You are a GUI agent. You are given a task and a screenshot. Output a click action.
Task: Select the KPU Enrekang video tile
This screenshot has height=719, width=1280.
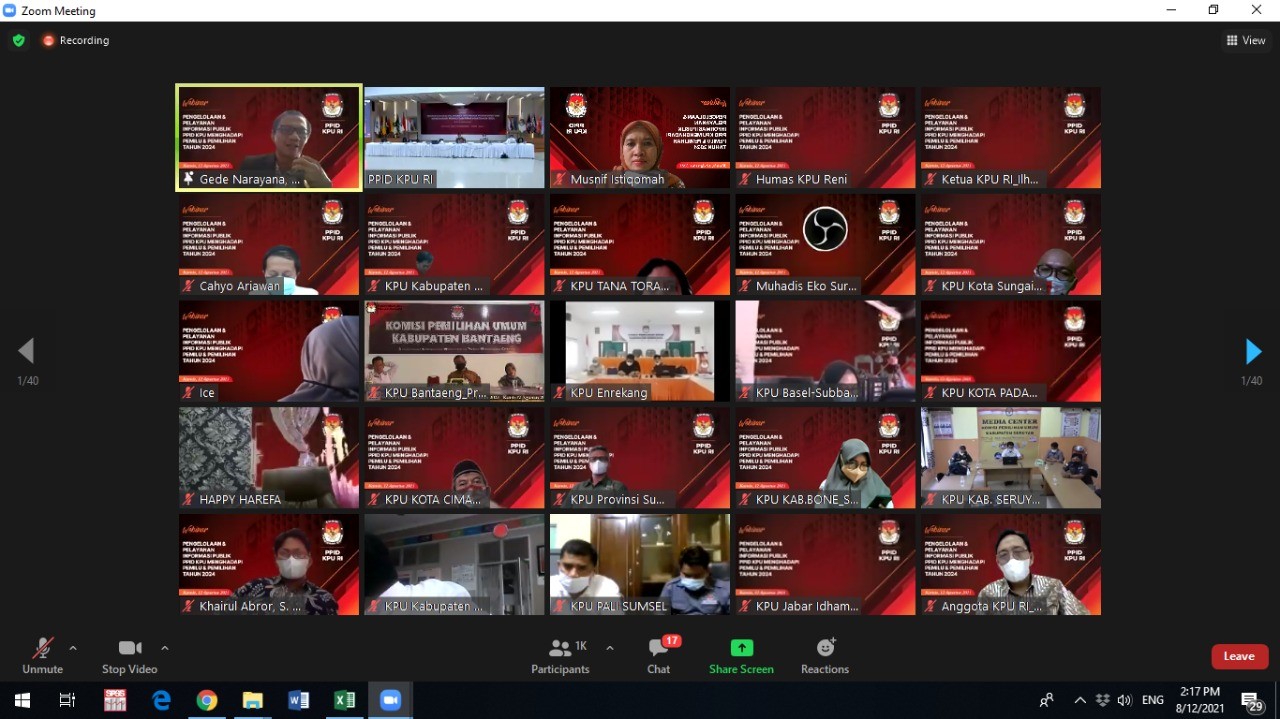tap(640, 351)
